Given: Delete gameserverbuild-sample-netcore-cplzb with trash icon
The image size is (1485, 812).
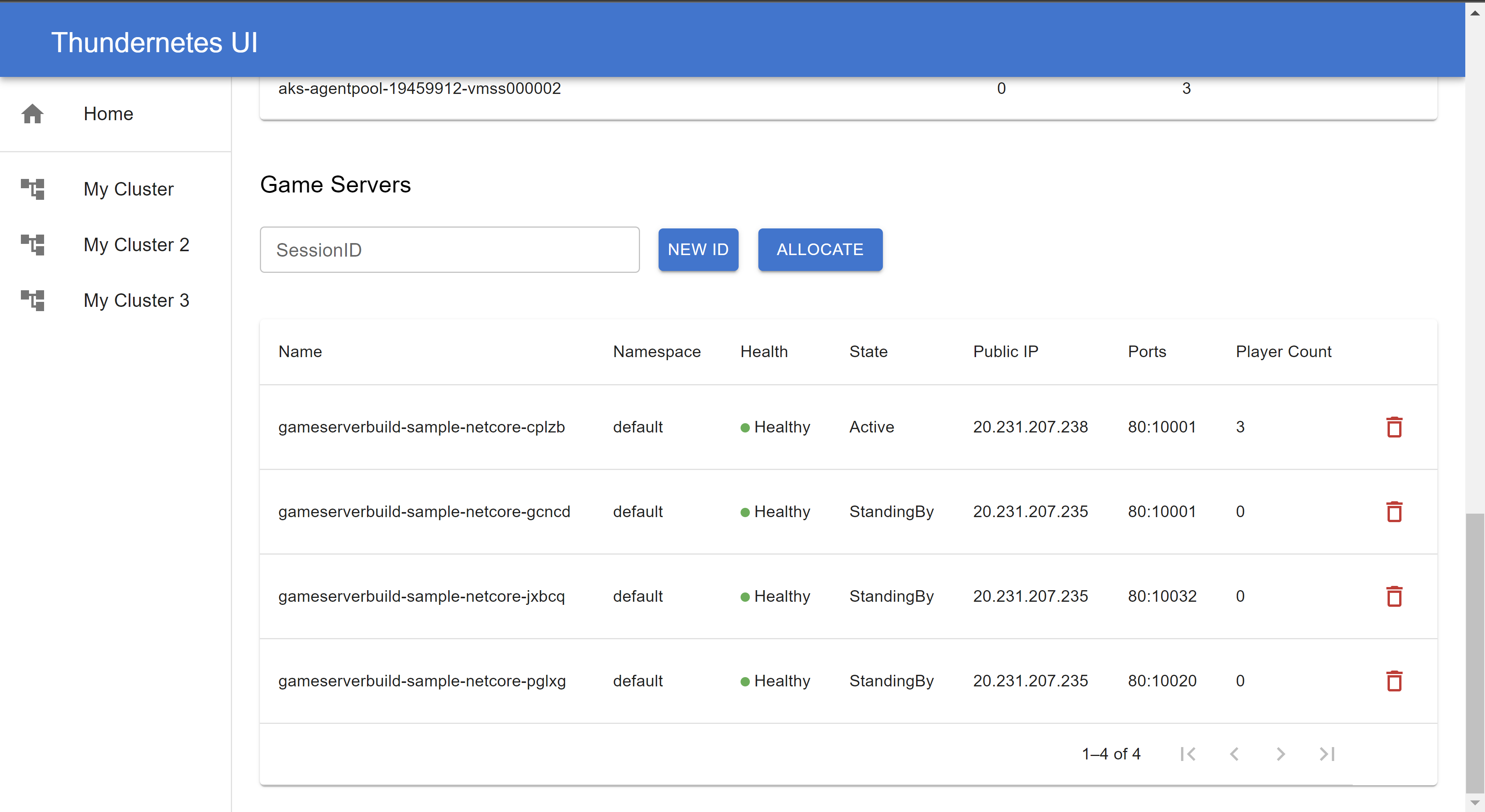Looking at the screenshot, I should (x=1393, y=427).
